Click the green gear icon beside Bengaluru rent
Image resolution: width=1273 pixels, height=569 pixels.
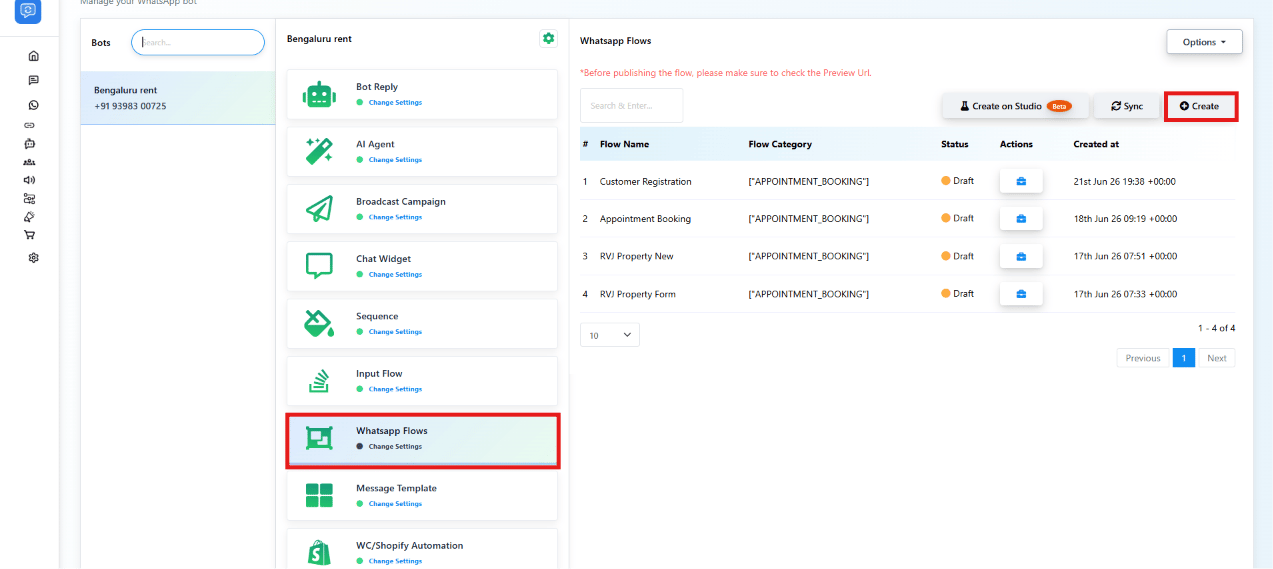(x=548, y=38)
